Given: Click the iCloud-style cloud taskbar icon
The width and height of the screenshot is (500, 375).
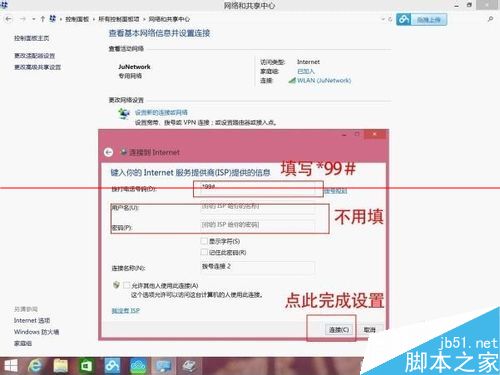Looking at the screenshot, I should (138, 366).
